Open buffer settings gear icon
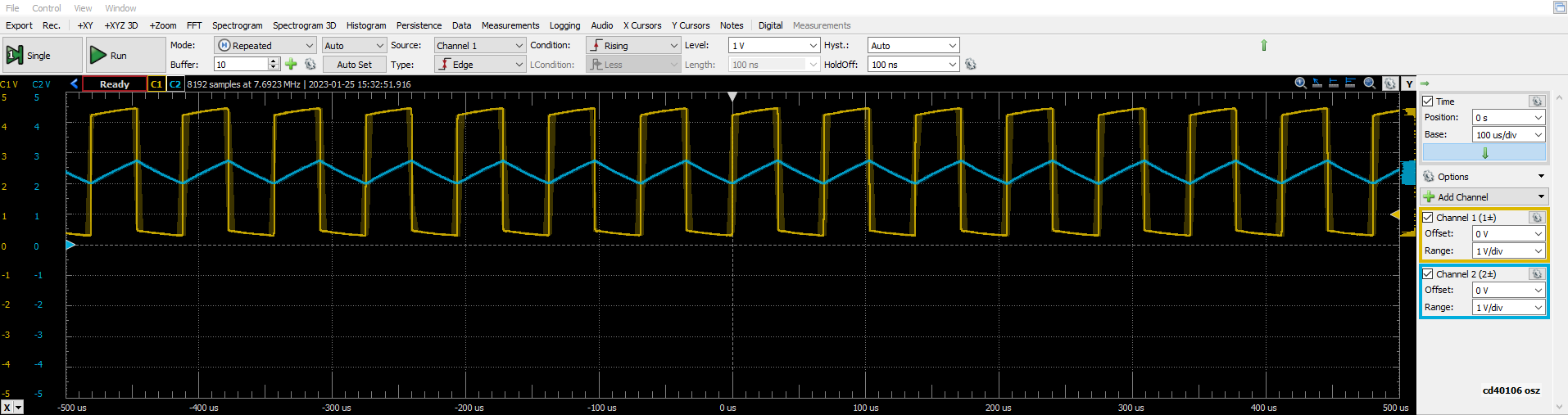This screenshot has width=1568, height=415. point(310,64)
